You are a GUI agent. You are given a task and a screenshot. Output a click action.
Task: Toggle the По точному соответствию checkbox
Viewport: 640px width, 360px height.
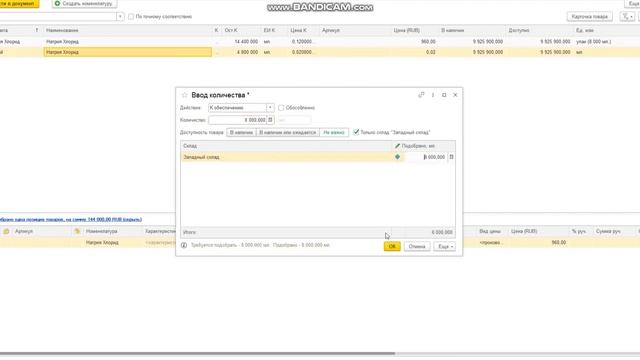[x=131, y=17]
